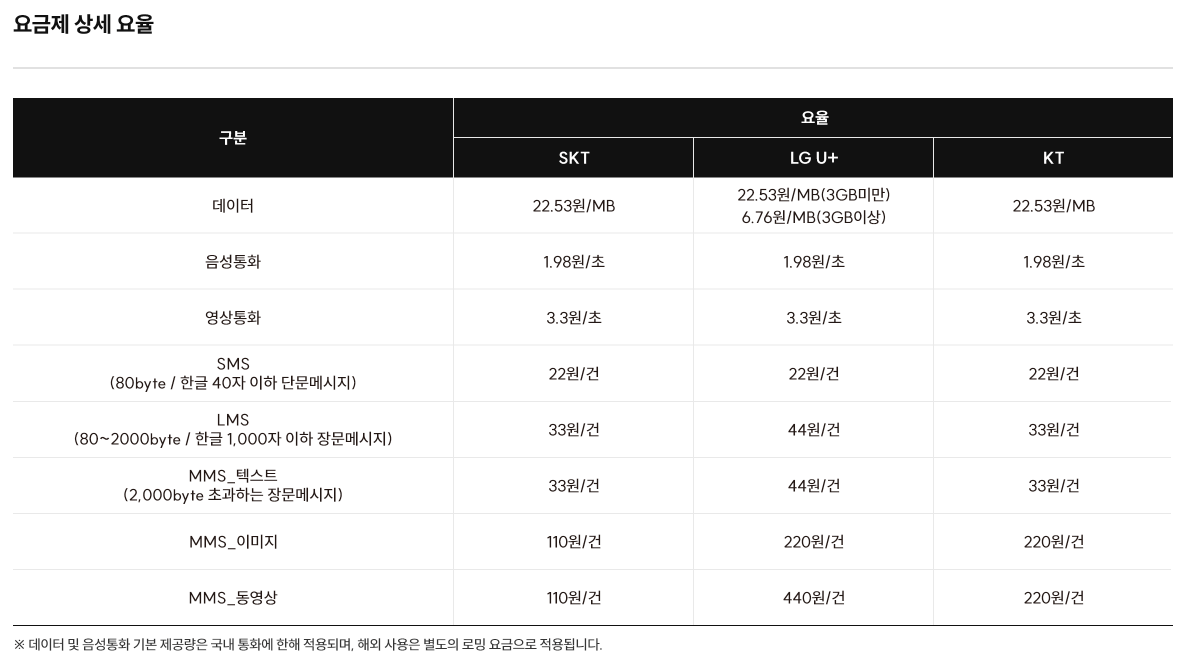Click the SMS row description
The height and width of the screenshot is (652, 1186).
233,374
